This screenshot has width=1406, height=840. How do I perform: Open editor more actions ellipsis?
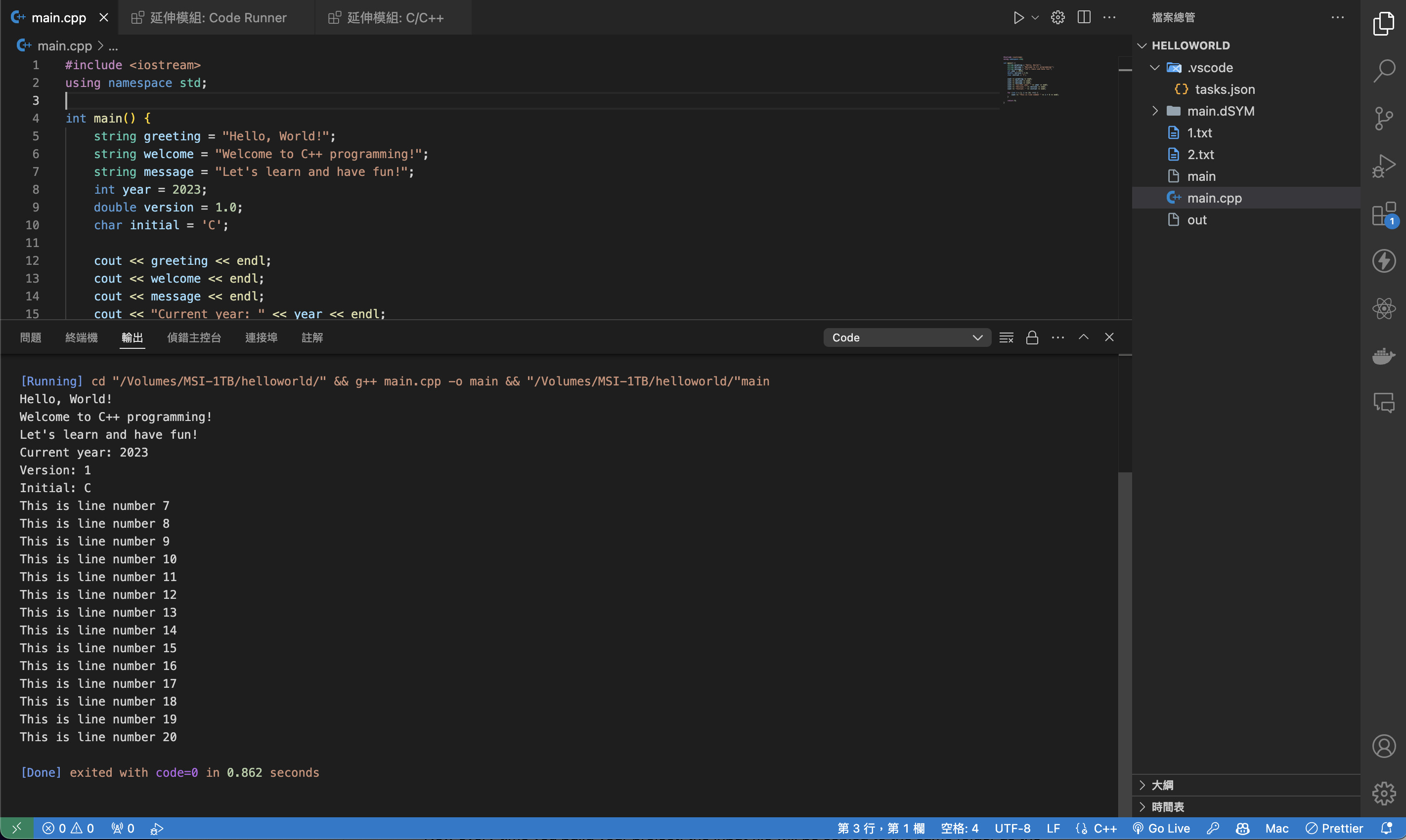pos(1109,18)
